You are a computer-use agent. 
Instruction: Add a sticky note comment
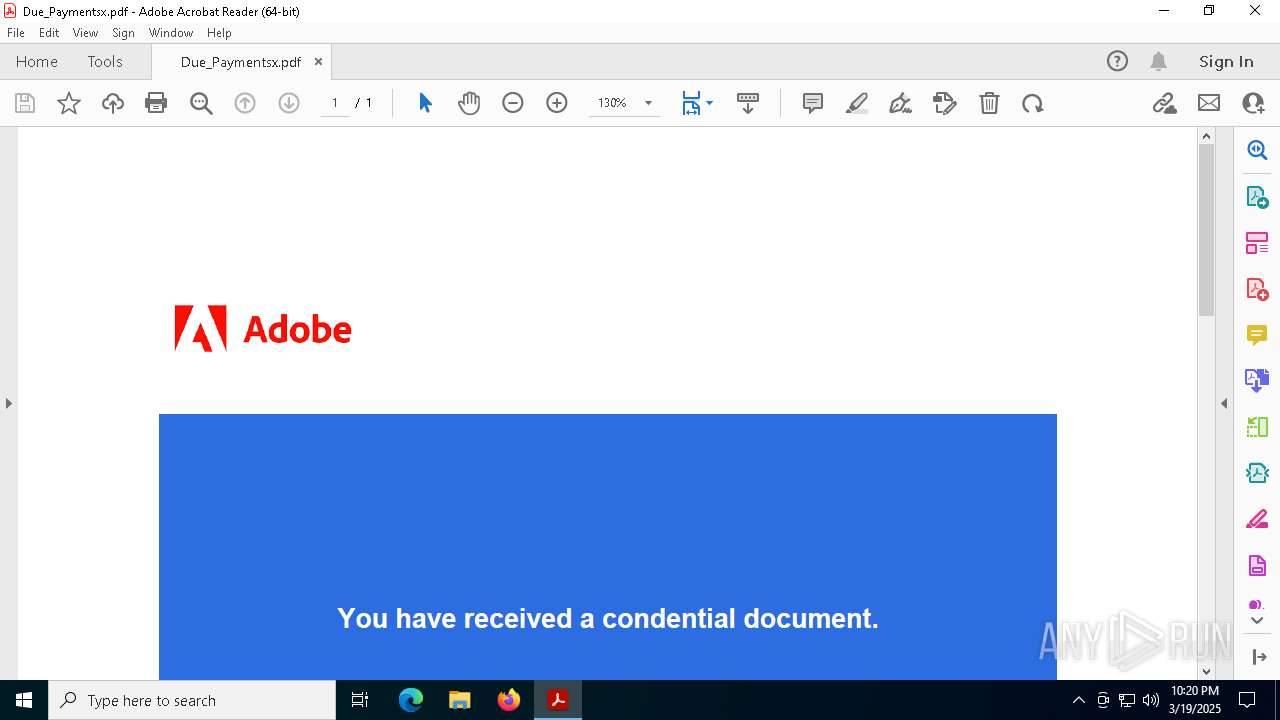[813, 103]
